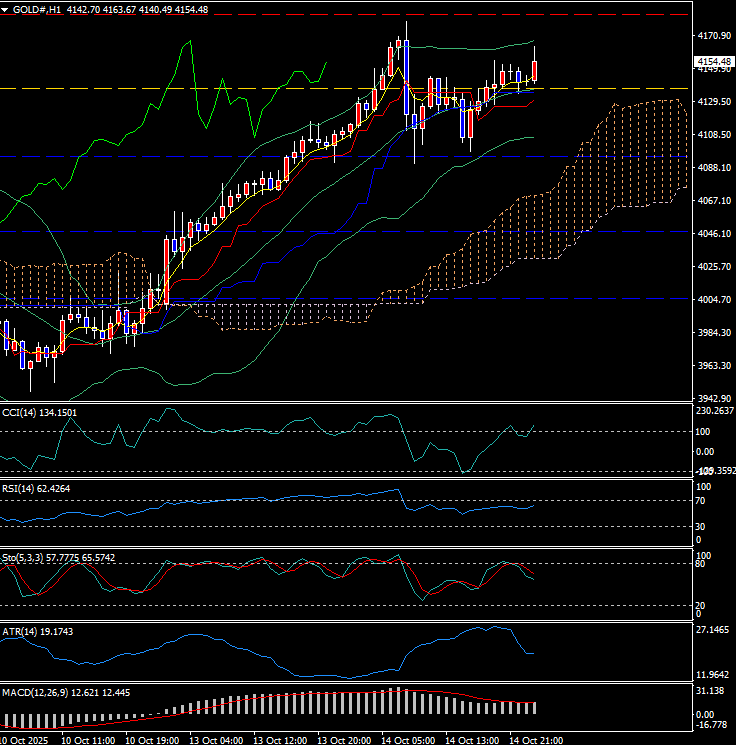Click the 27.1465 ATR scale value
736x745 pixels.
tap(714, 632)
